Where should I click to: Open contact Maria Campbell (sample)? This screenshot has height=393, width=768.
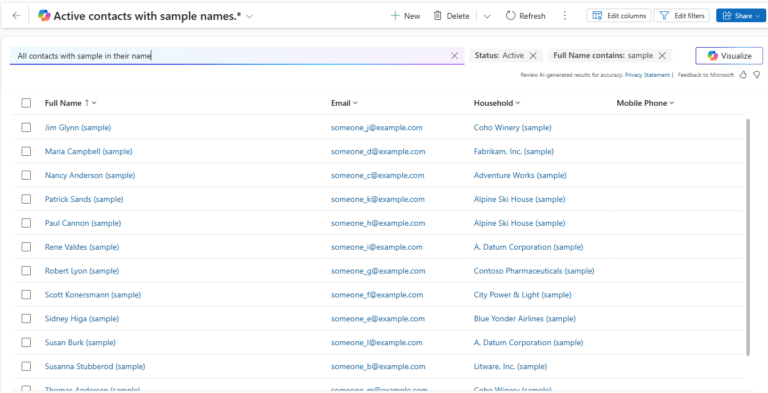point(89,151)
